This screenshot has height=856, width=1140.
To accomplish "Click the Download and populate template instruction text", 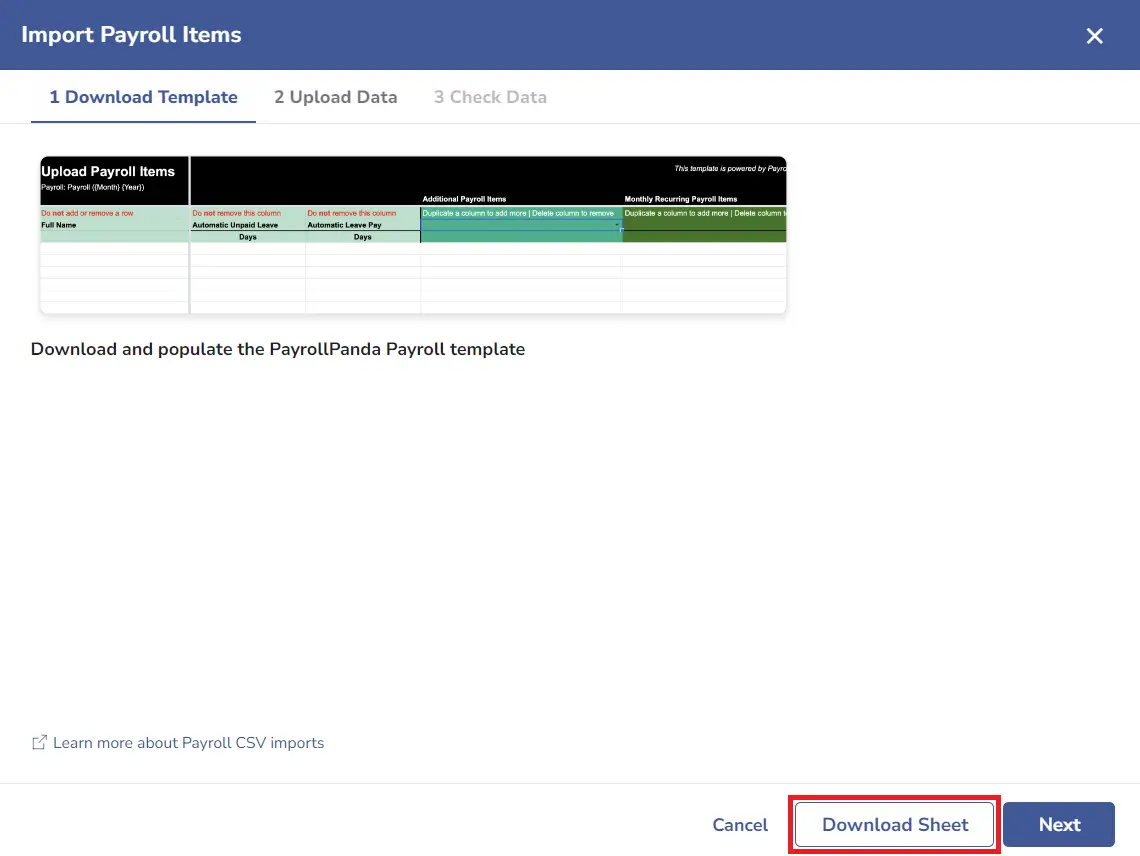I will coord(278,349).
